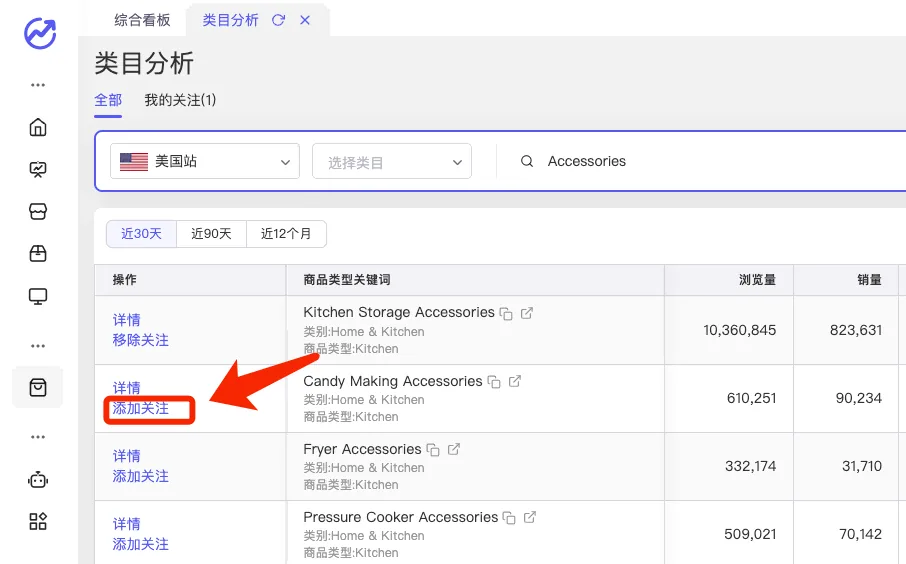906x564 pixels.
Task: Open 详情 for Candy Making Accessories
Action: [127, 388]
